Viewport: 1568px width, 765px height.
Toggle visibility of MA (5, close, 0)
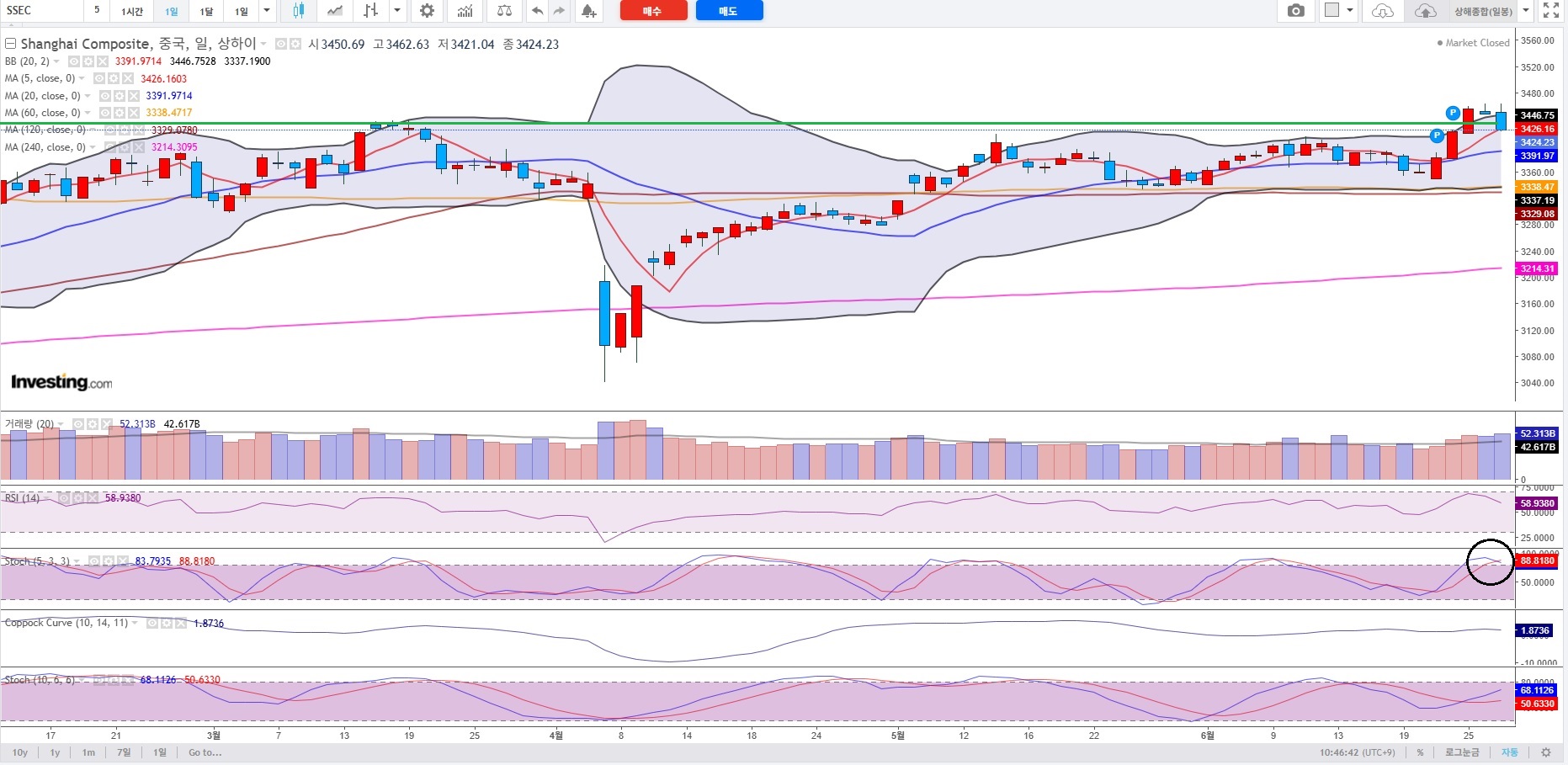coord(99,78)
